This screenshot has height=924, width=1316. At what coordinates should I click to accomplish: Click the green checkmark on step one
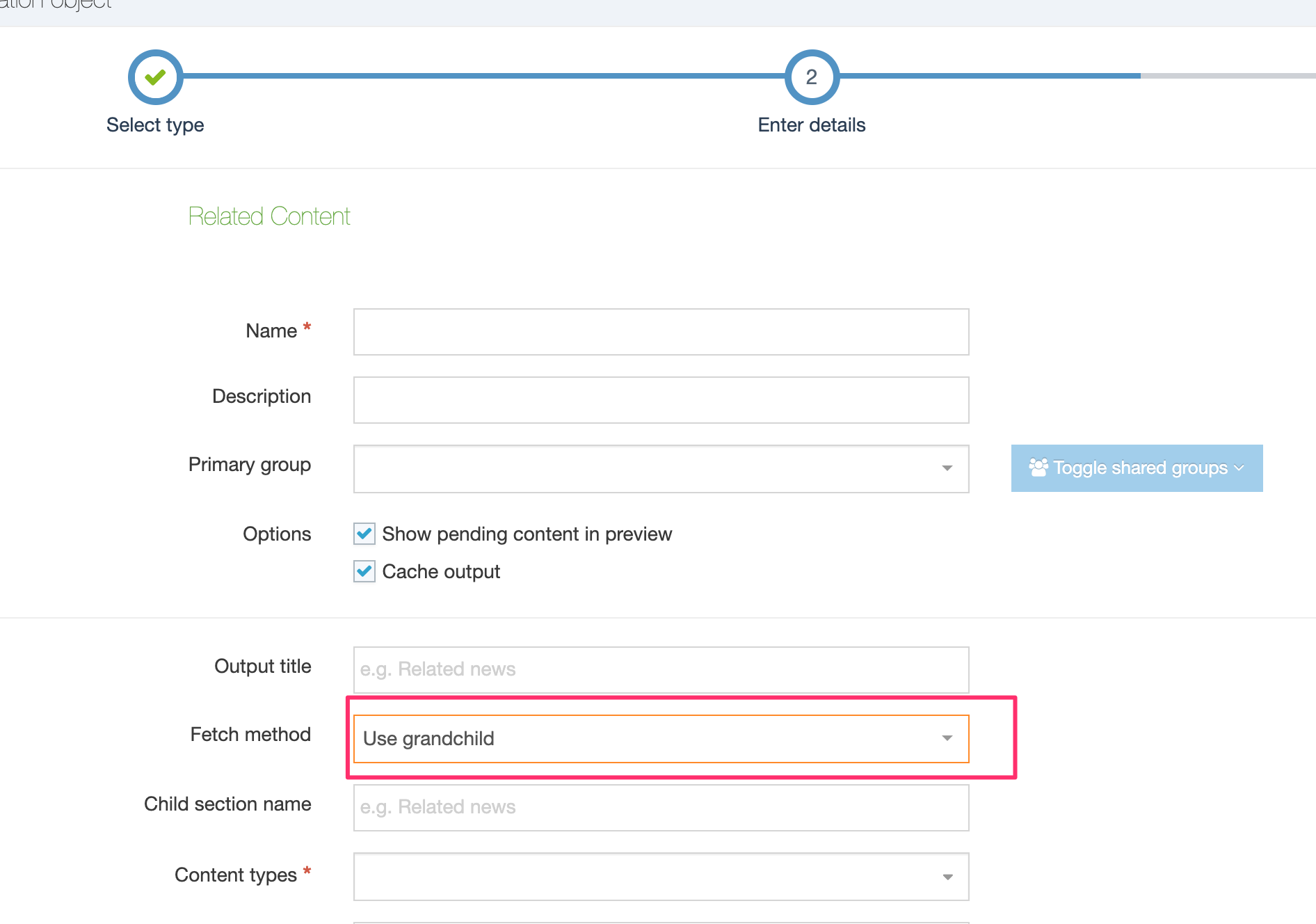click(154, 77)
